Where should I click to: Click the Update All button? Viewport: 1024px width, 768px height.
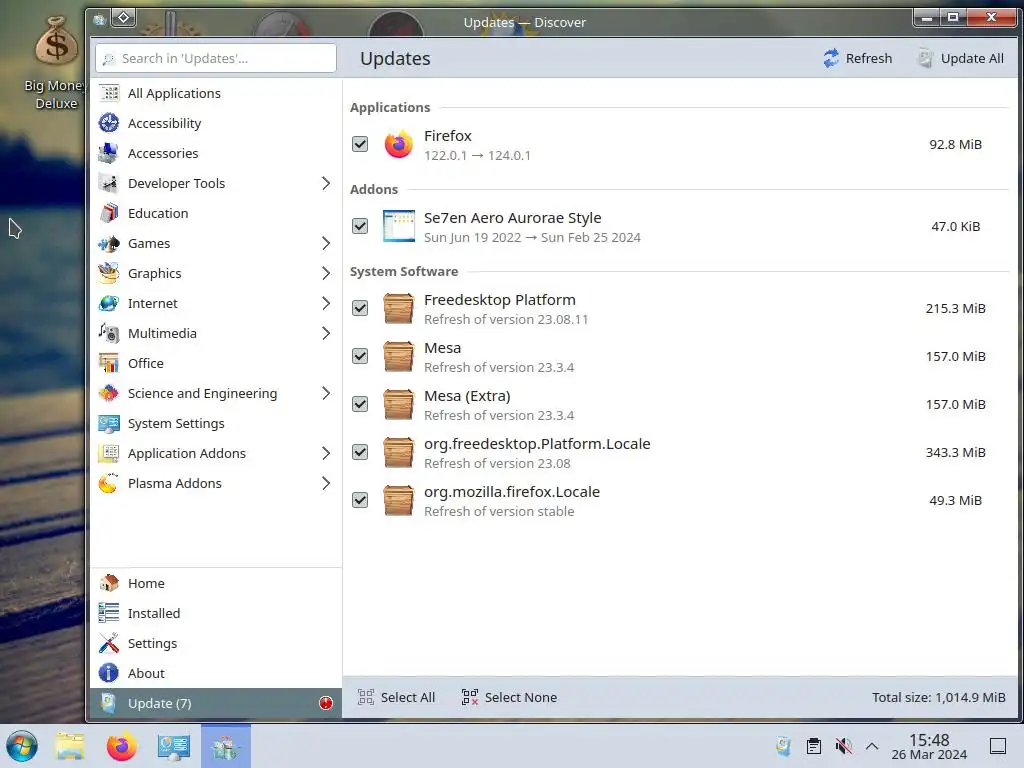(x=961, y=58)
